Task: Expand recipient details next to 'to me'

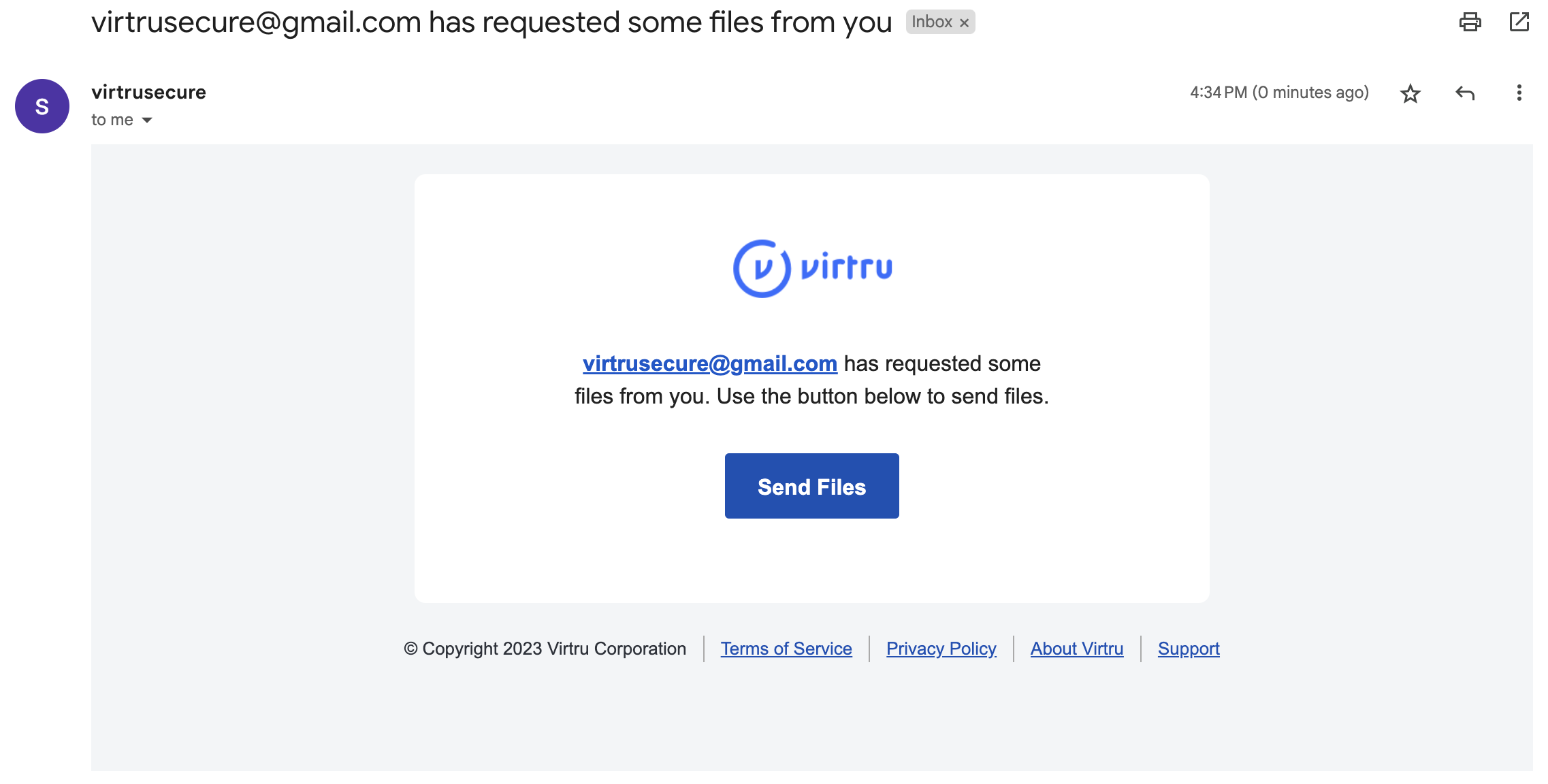Action: click(x=147, y=120)
